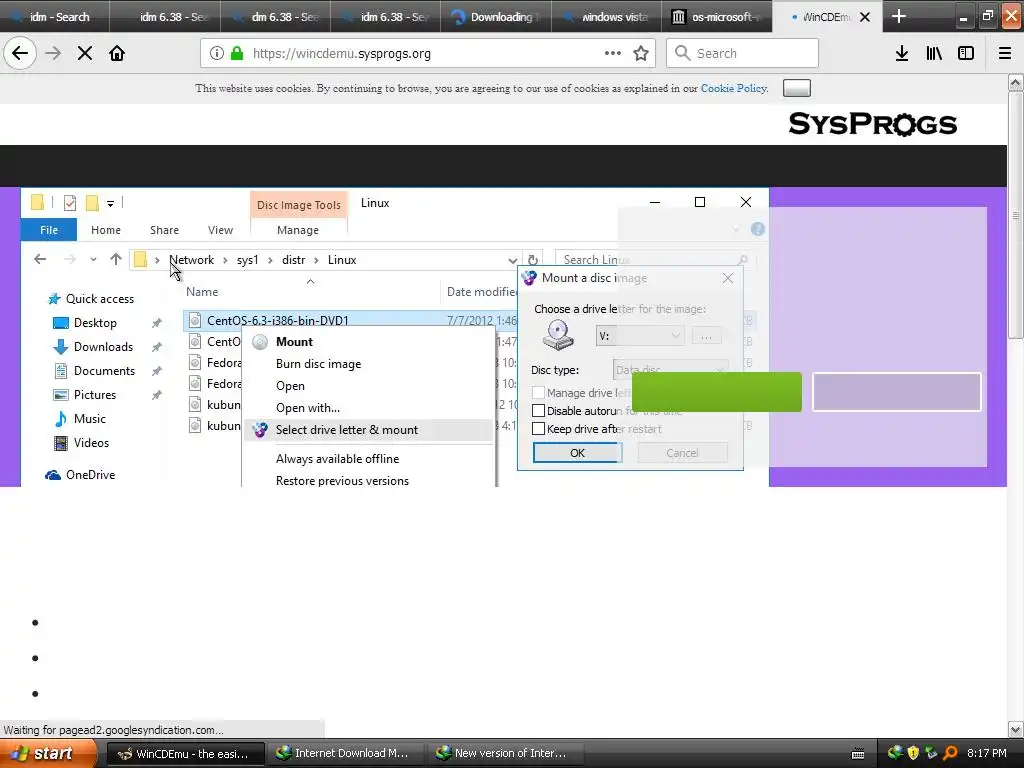Click the sort chevron above the Name column
Image resolution: width=1024 pixels, height=768 pixels.
(310, 281)
